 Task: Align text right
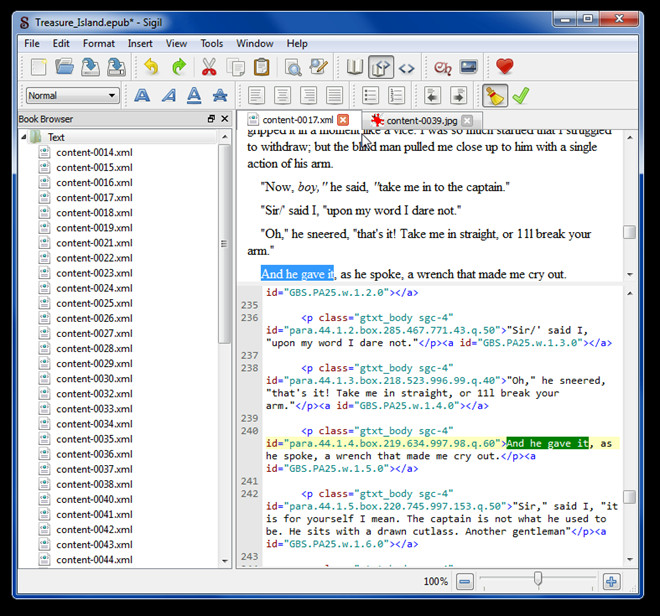309,96
